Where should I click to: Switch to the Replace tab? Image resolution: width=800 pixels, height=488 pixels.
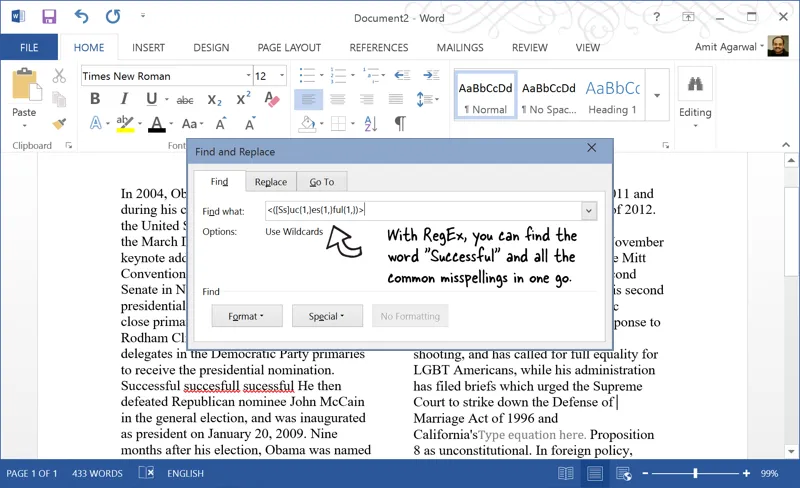pyautogui.click(x=270, y=182)
